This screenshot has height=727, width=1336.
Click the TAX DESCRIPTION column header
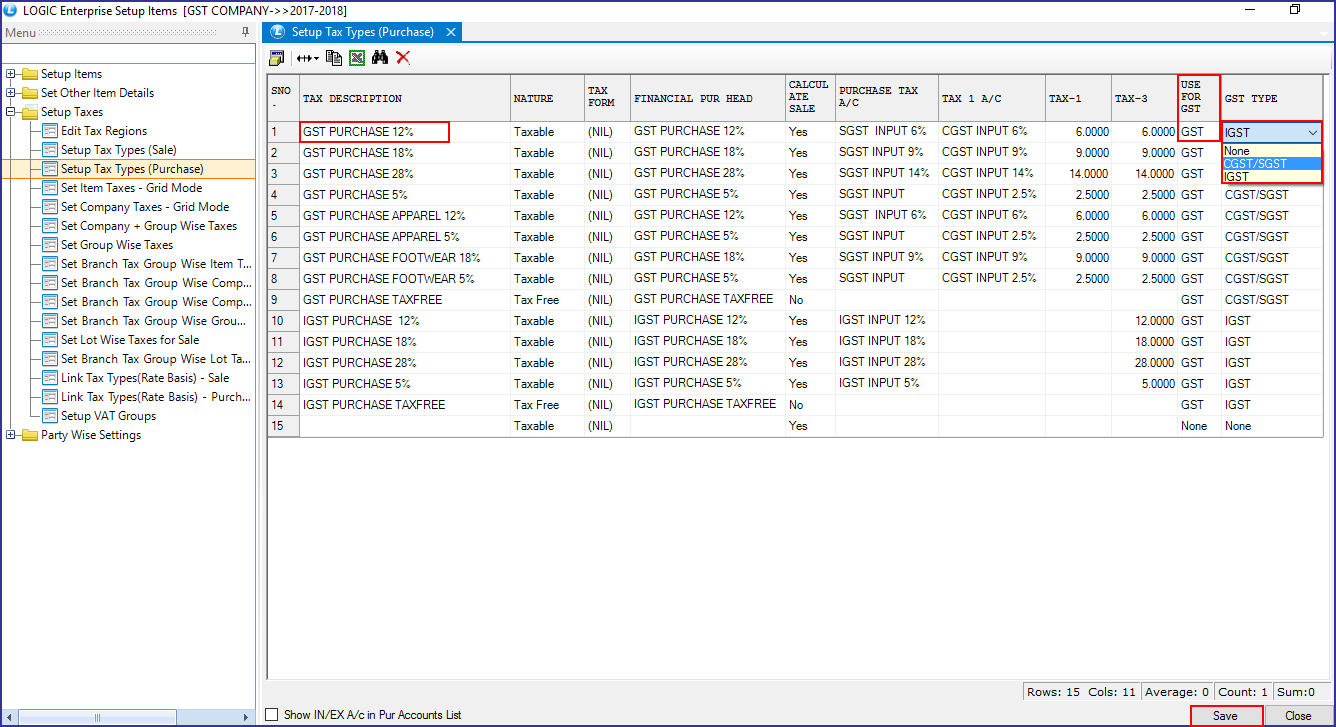click(x=405, y=98)
